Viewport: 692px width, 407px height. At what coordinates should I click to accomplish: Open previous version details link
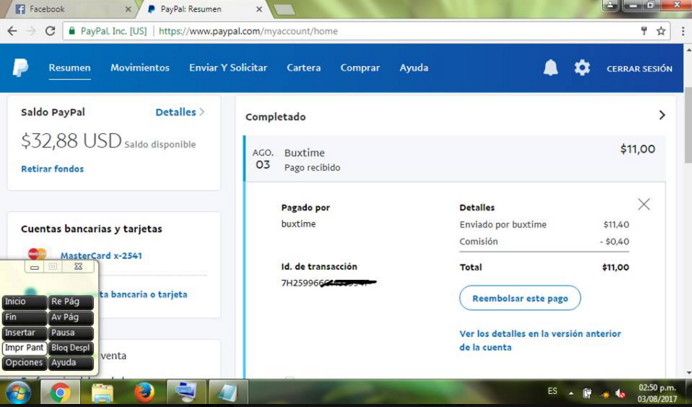(540, 340)
